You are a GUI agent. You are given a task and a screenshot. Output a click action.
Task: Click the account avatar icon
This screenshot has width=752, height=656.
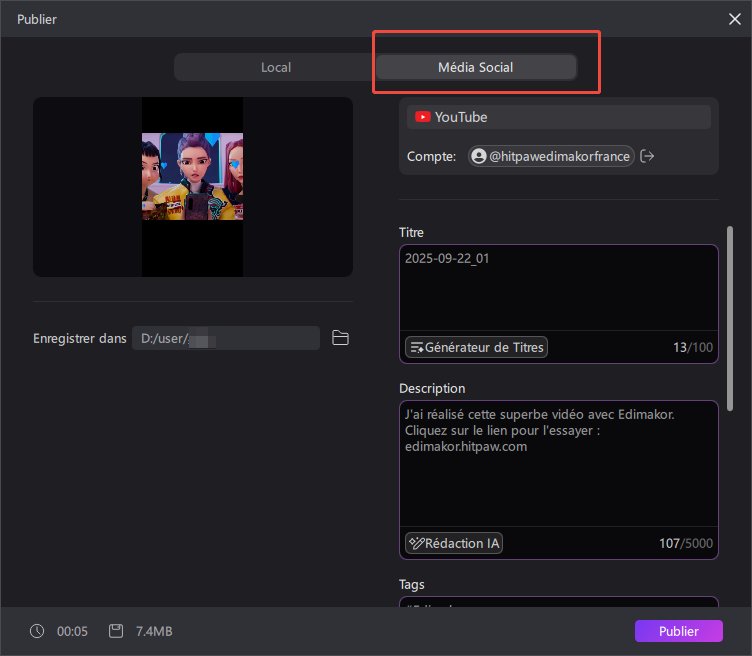pos(479,156)
